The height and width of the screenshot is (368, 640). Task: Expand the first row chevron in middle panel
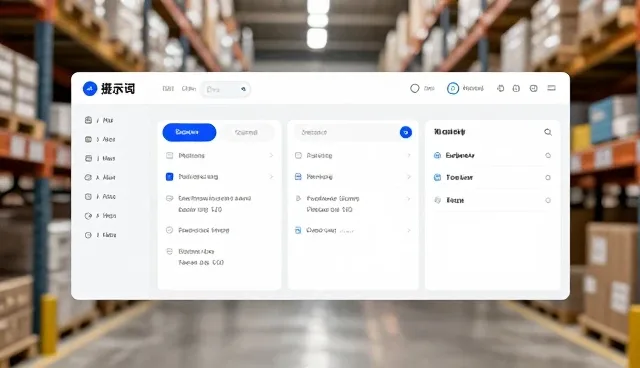tap(409, 155)
